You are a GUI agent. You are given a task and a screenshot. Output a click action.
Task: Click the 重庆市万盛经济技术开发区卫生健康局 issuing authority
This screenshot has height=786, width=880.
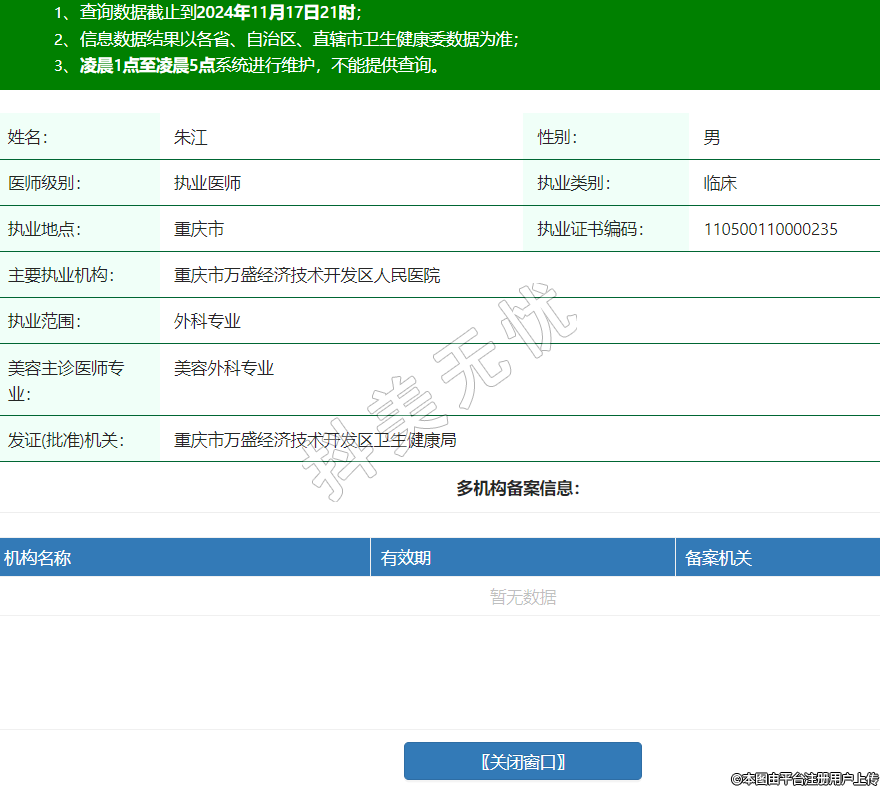pos(315,440)
